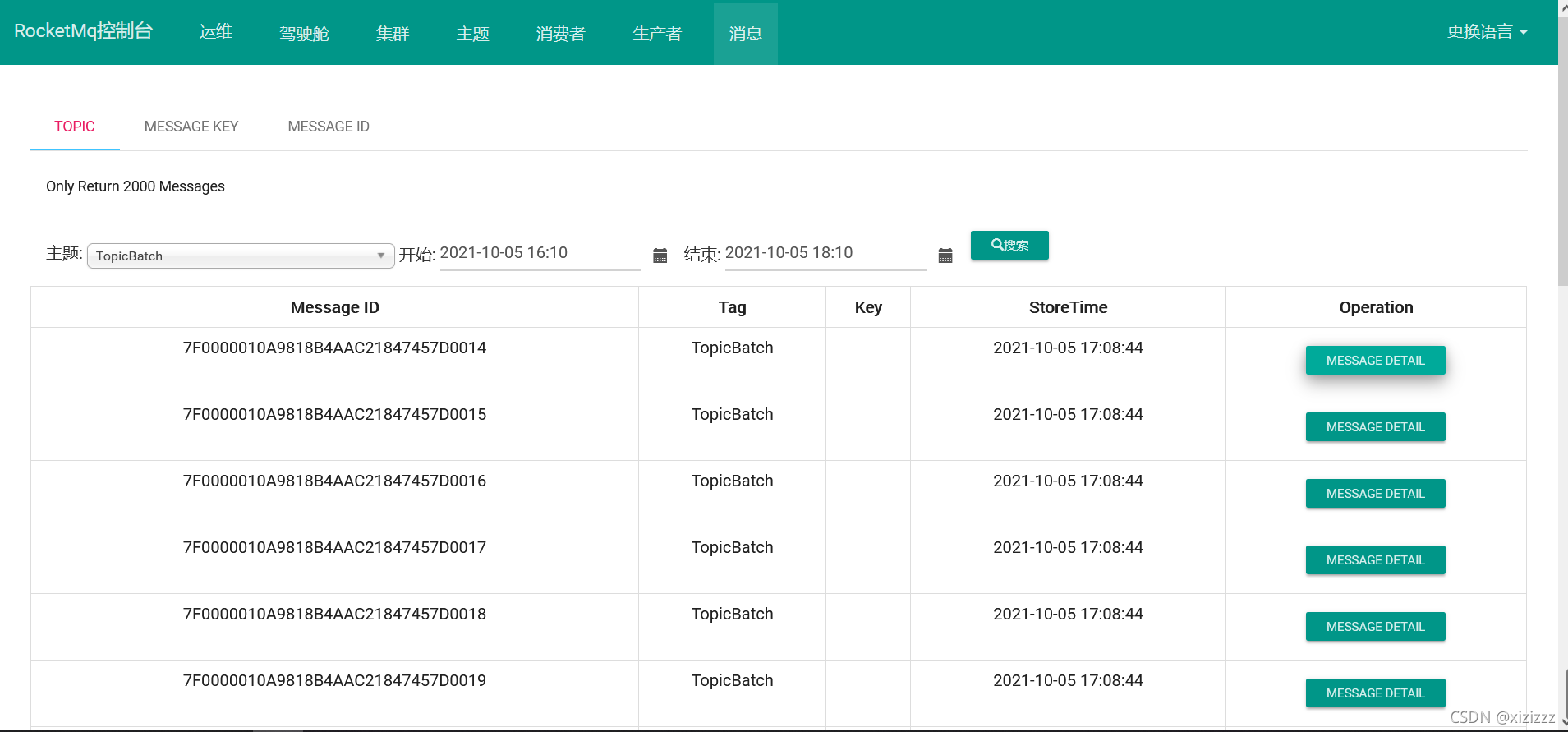Viewport: 1568px width, 732px height.
Task: Click the start time field 2021-10-05 16:10
Action: point(540,253)
